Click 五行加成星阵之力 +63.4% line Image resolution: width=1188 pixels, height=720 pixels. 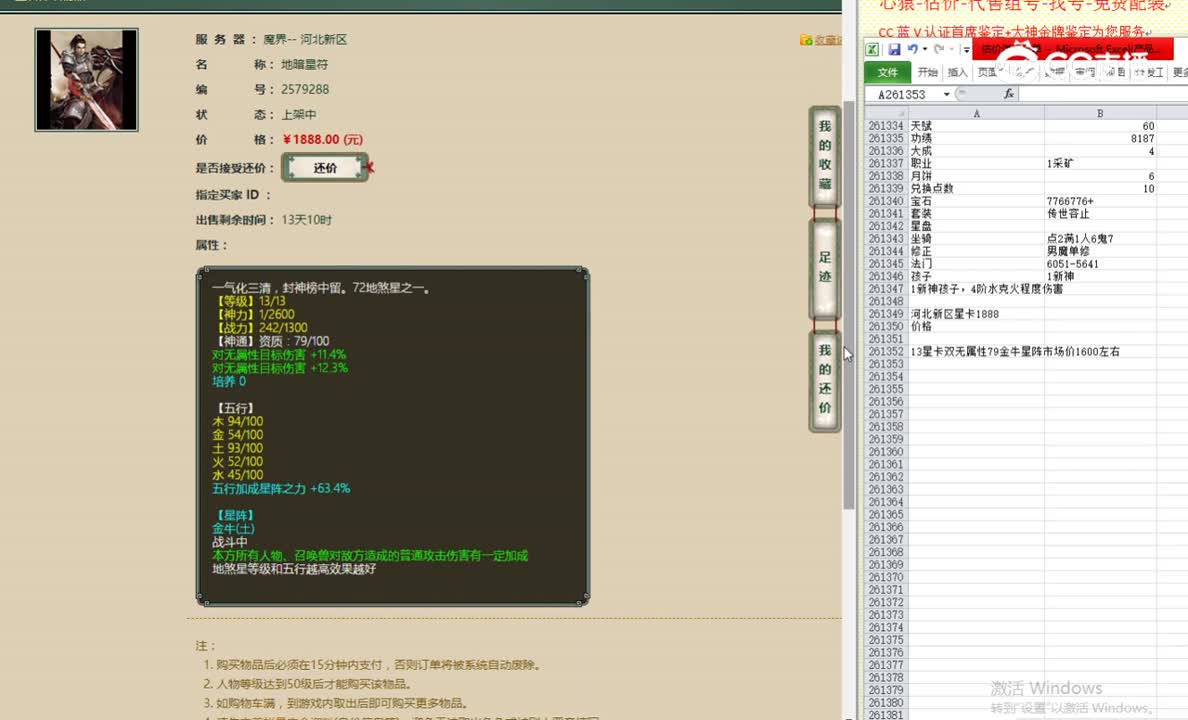pos(281,488)
